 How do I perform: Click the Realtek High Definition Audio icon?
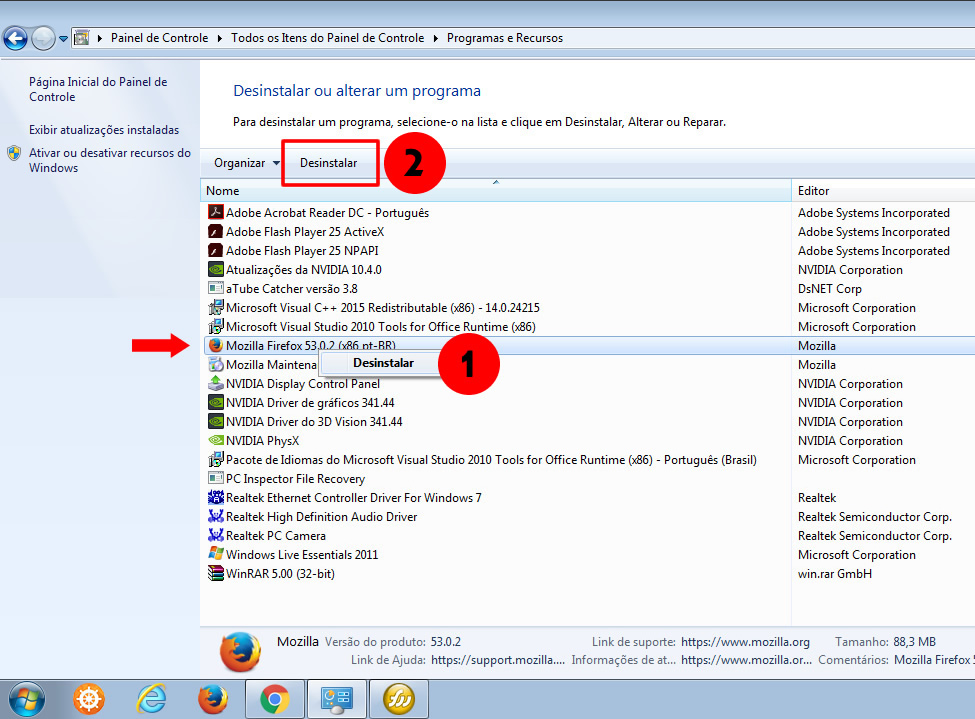pos(215,516)
